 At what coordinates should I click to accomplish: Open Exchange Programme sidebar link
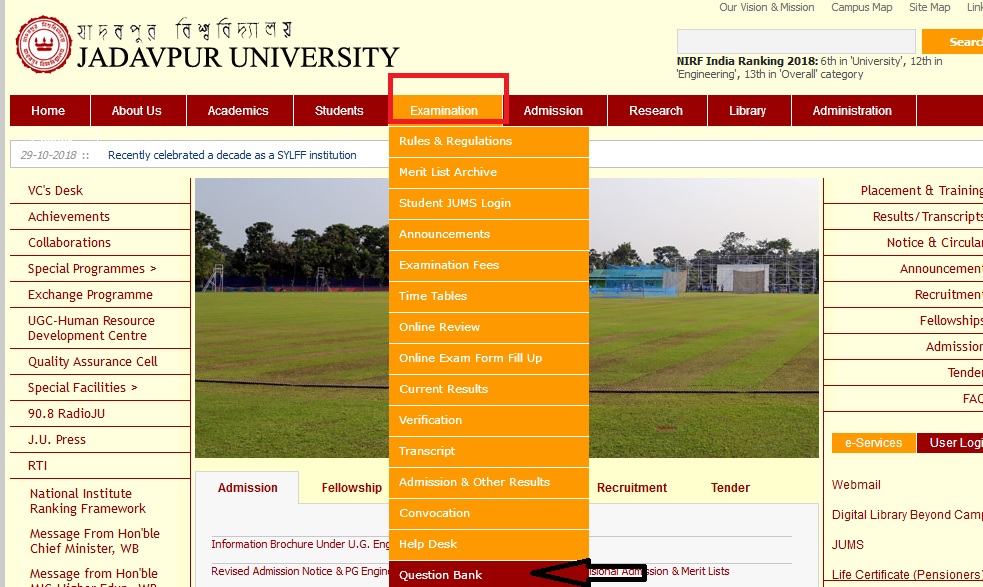pyautogui.click(x=90, y=295)
